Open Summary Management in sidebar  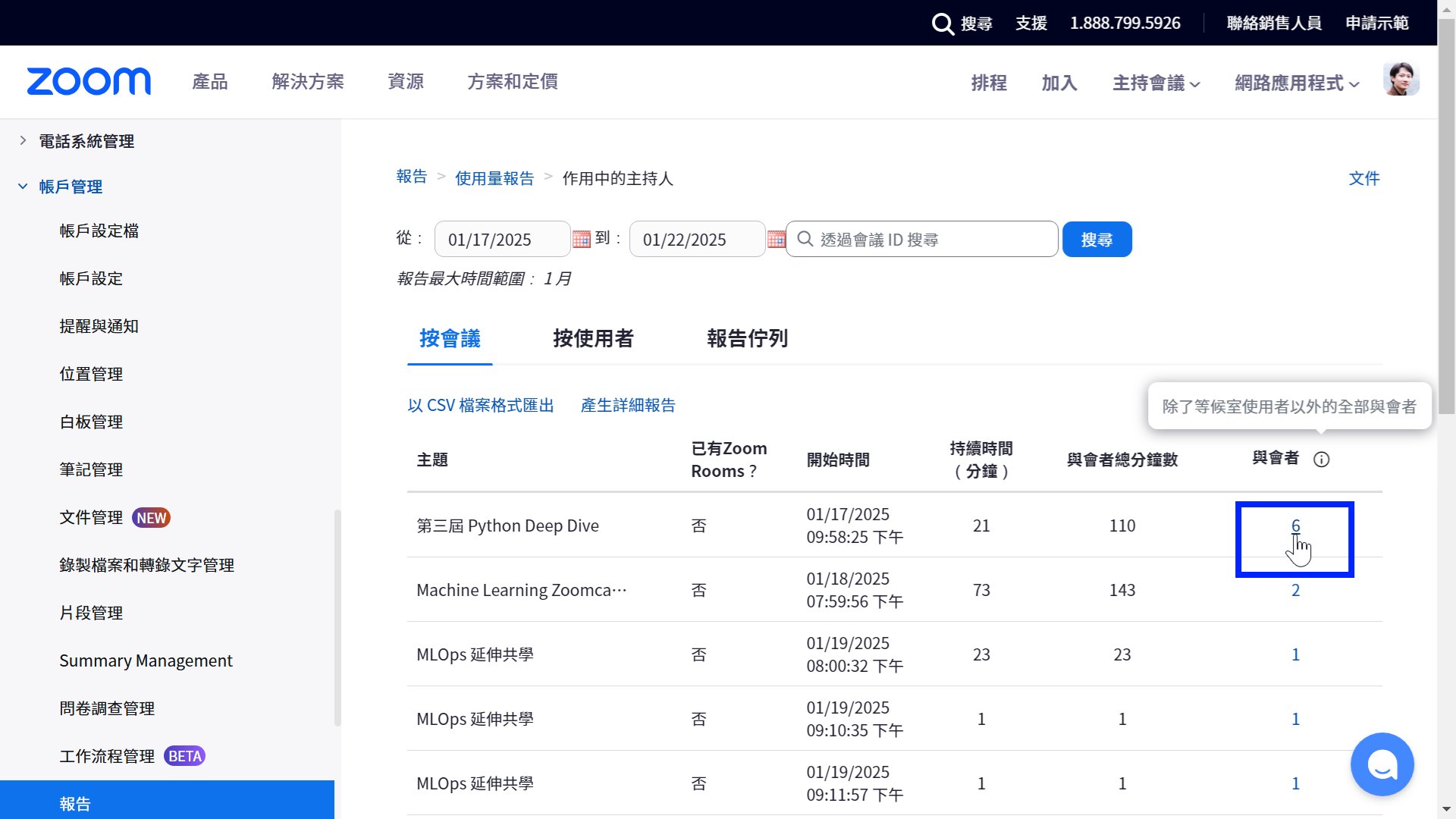[x=146, y=661]
